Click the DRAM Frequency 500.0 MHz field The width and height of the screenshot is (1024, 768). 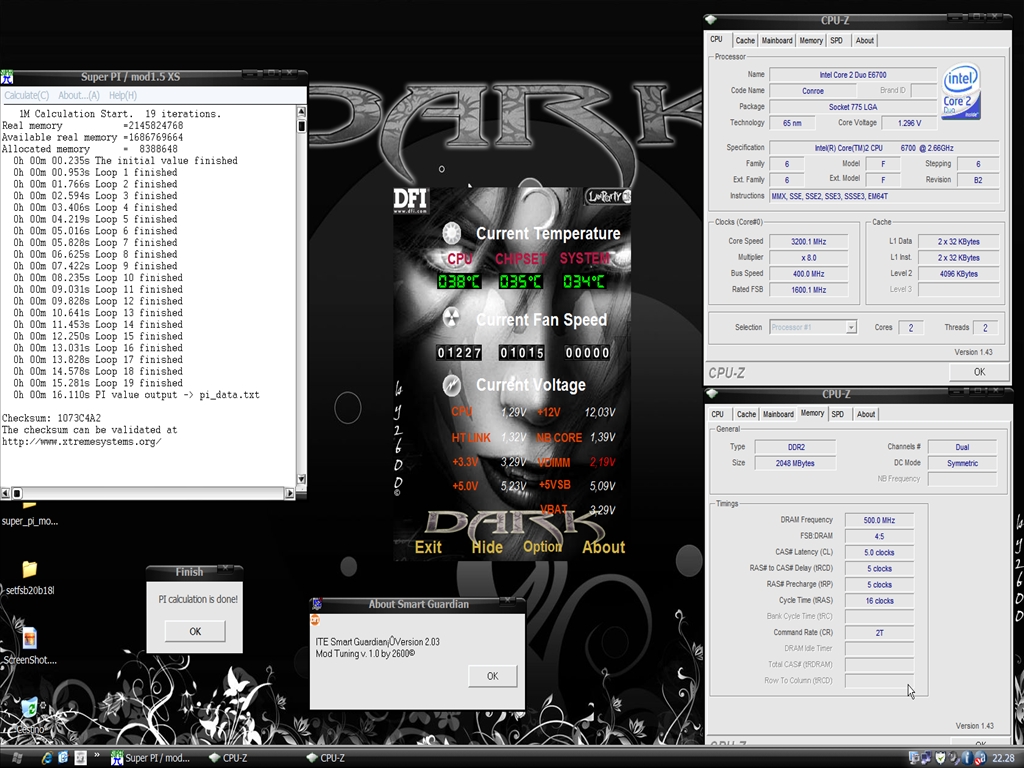[x=879, y=520]
